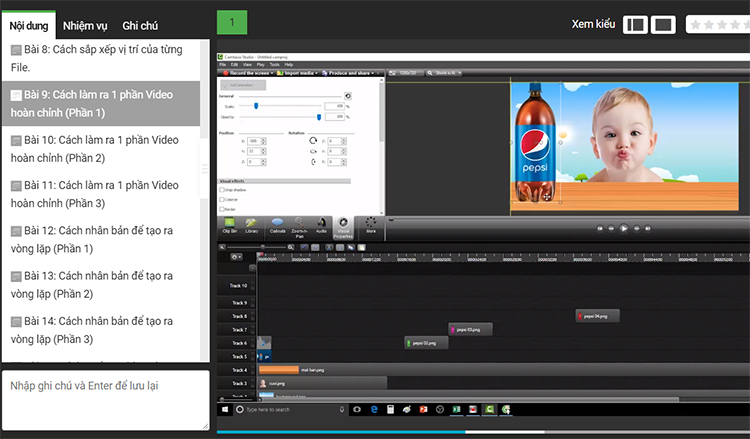Image resolution: width=750 pixels, height=439 pixels.
Task: Click the Visual Properties icon
Action: click(x=344, y=225)
